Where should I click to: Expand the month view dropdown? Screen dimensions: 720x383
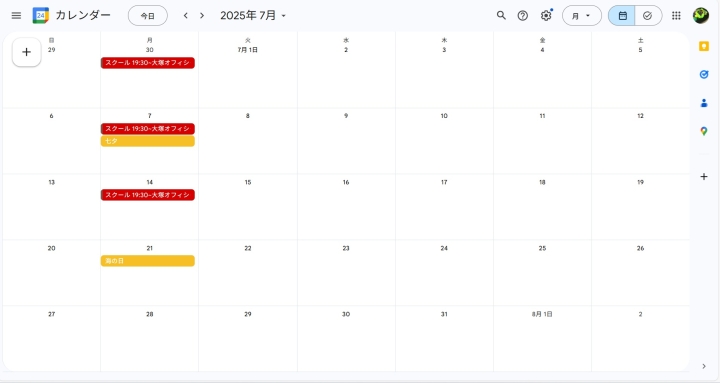582,16
